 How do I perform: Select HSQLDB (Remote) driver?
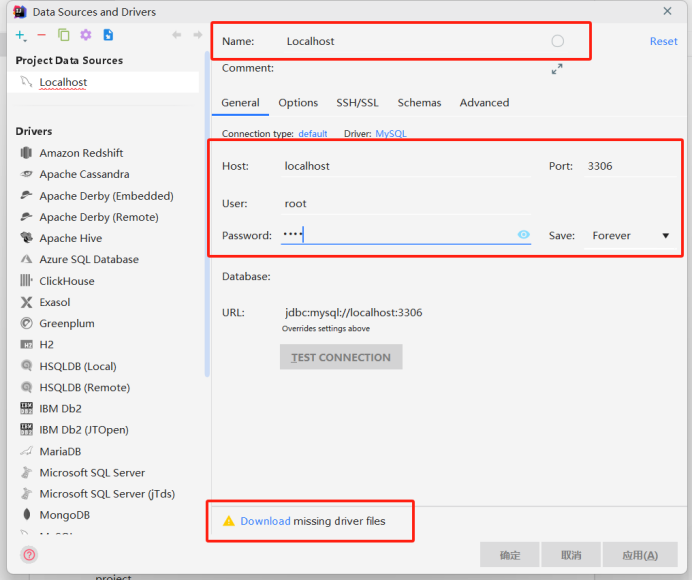pos(85,387)
